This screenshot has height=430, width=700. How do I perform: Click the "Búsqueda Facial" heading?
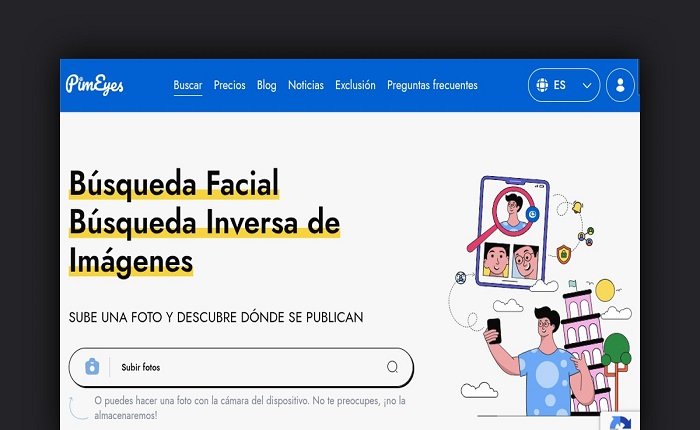[174, 183]
